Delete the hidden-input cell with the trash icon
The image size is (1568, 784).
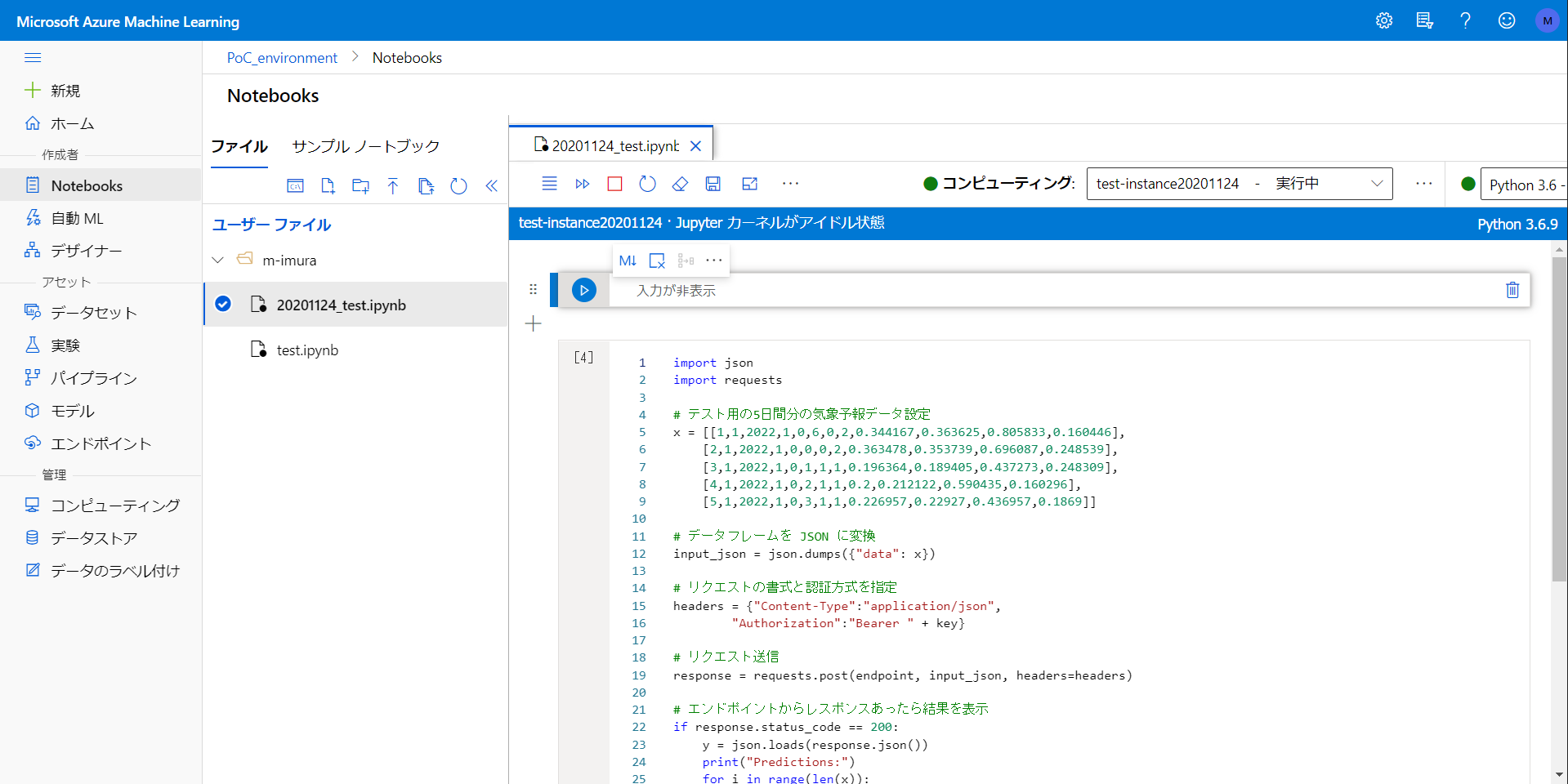click(1512, 290)
